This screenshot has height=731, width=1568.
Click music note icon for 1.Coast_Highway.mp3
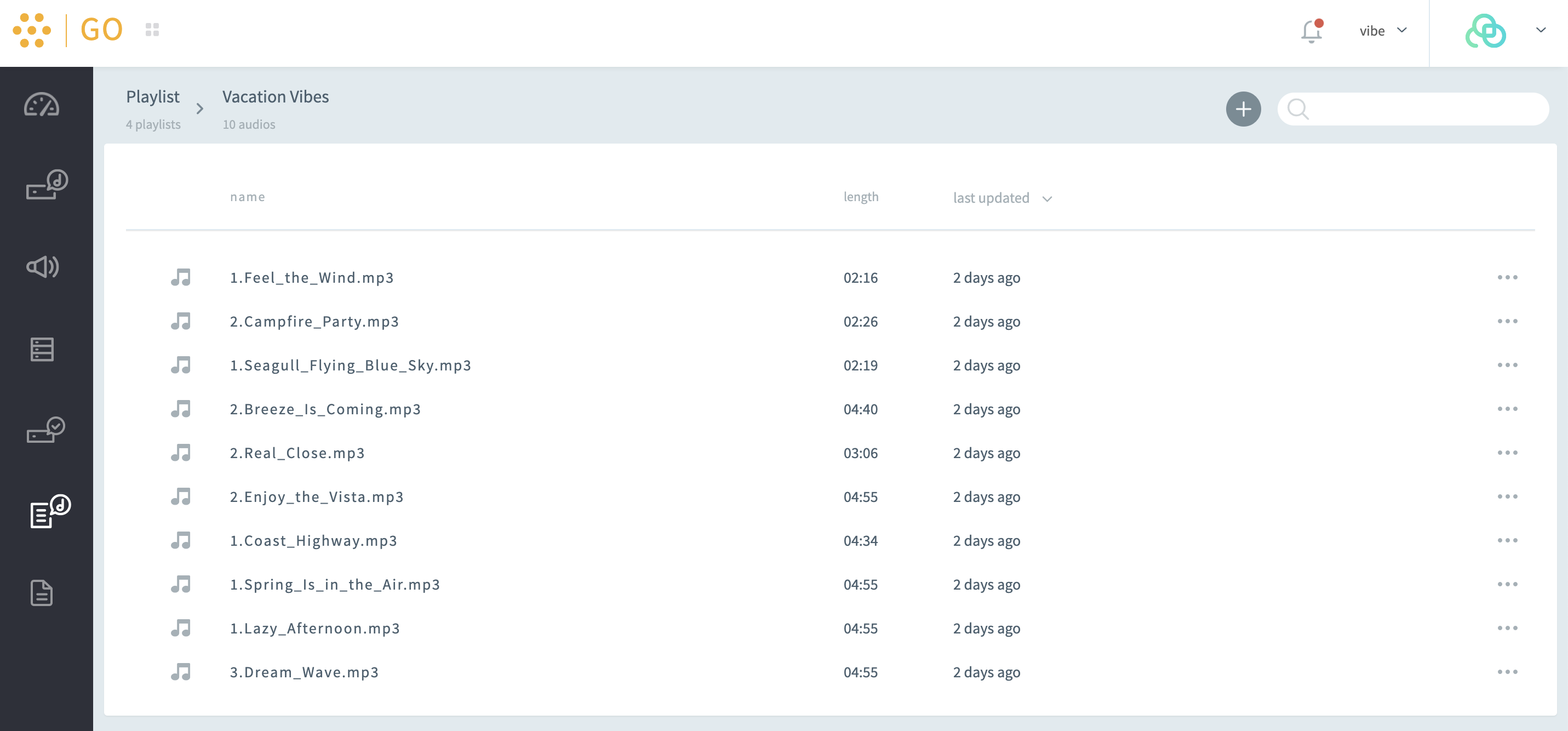point(181,540)
